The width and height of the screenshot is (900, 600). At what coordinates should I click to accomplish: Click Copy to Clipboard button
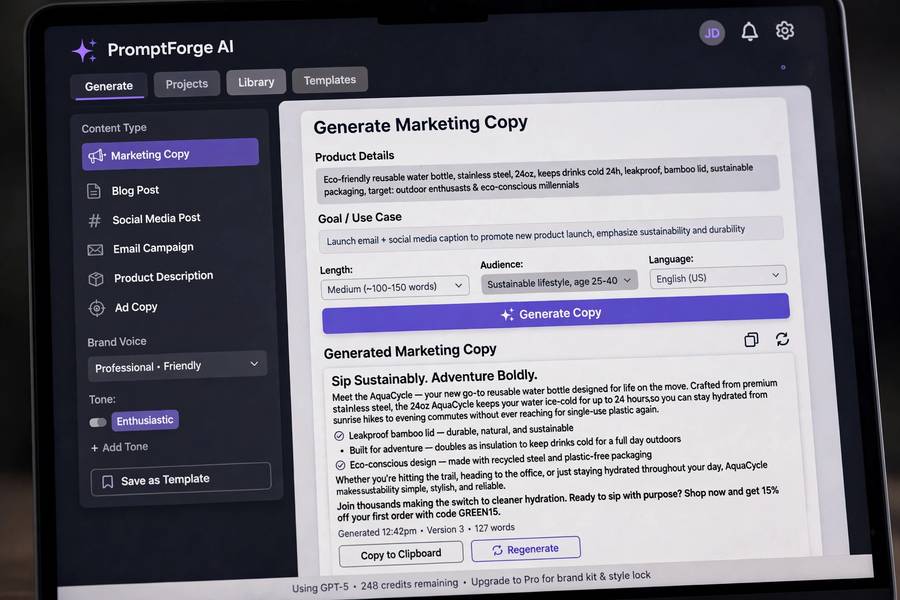[x=401, y=554]
